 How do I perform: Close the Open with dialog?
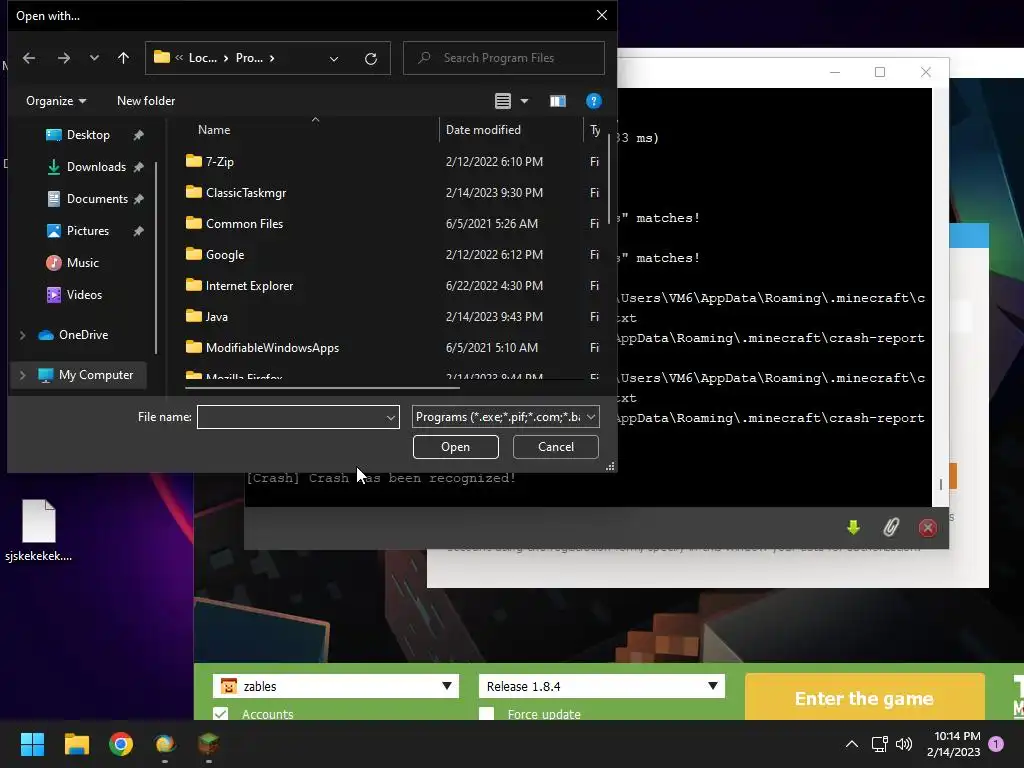point(602,15)
